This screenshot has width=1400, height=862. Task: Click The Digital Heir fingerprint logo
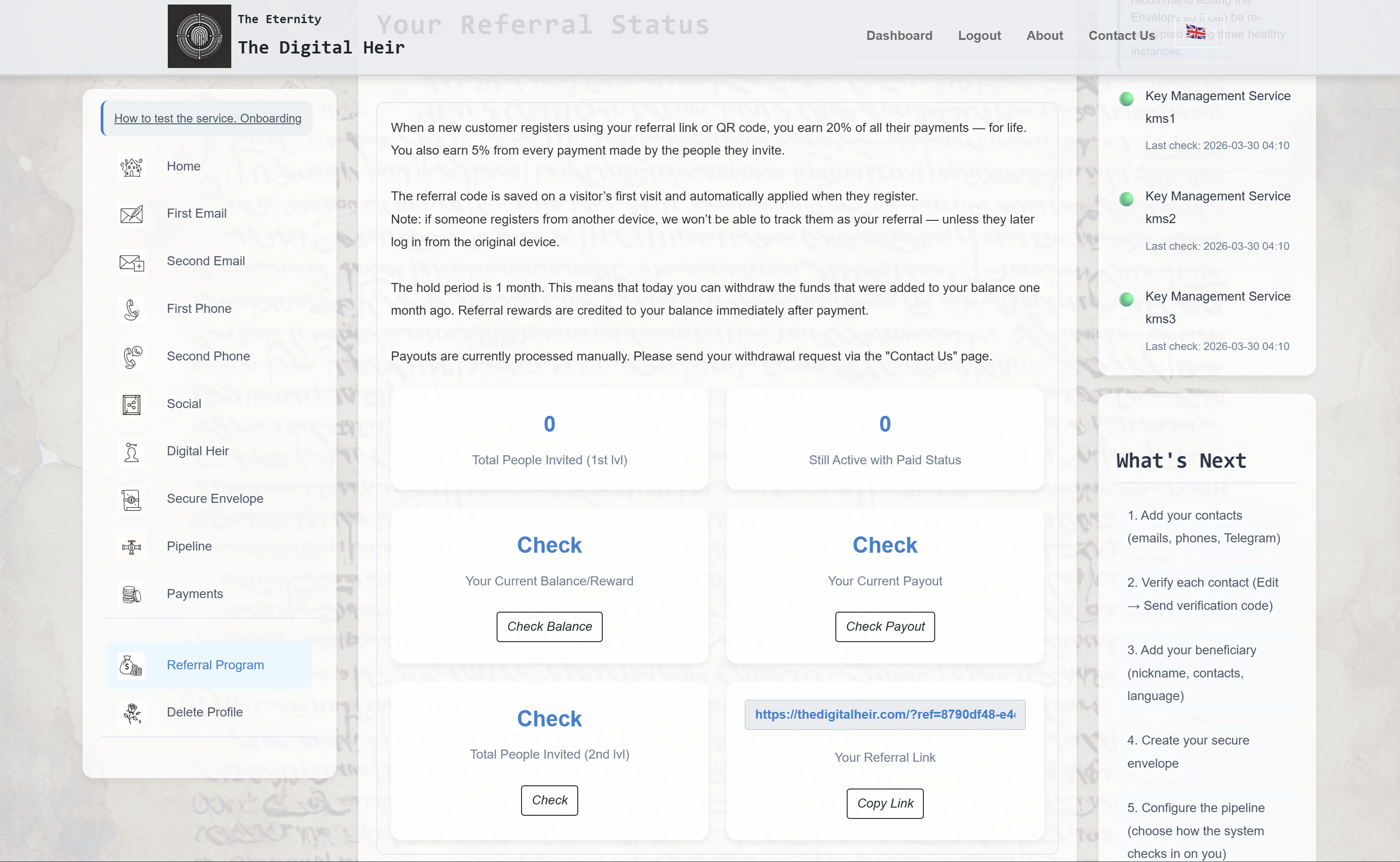click(199, 36)
